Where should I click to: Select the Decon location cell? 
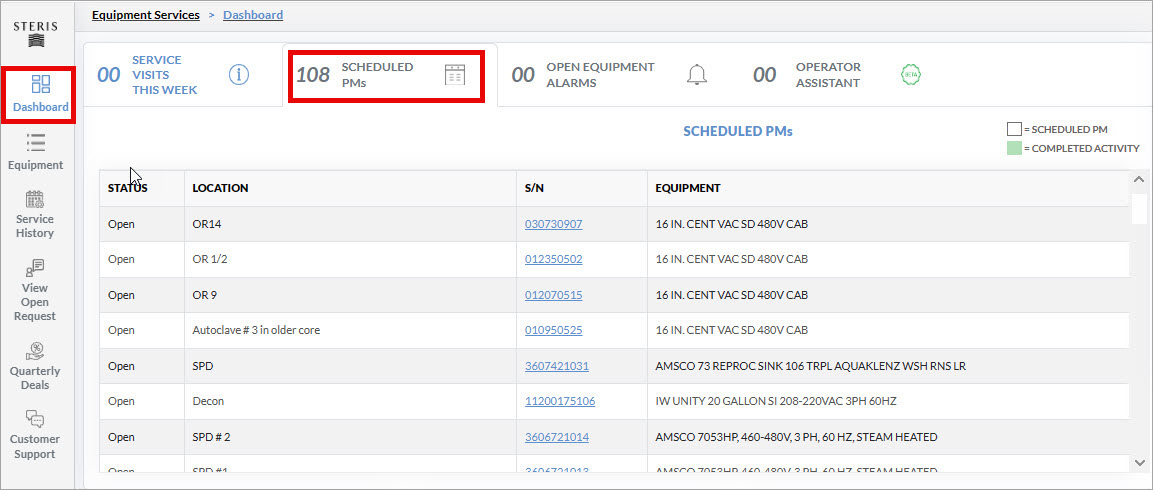350,401
